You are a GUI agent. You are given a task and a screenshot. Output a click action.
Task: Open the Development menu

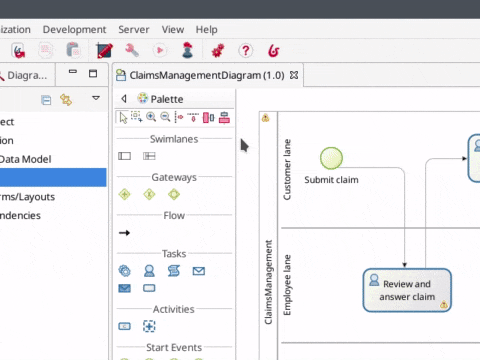(x=74, y=29)
